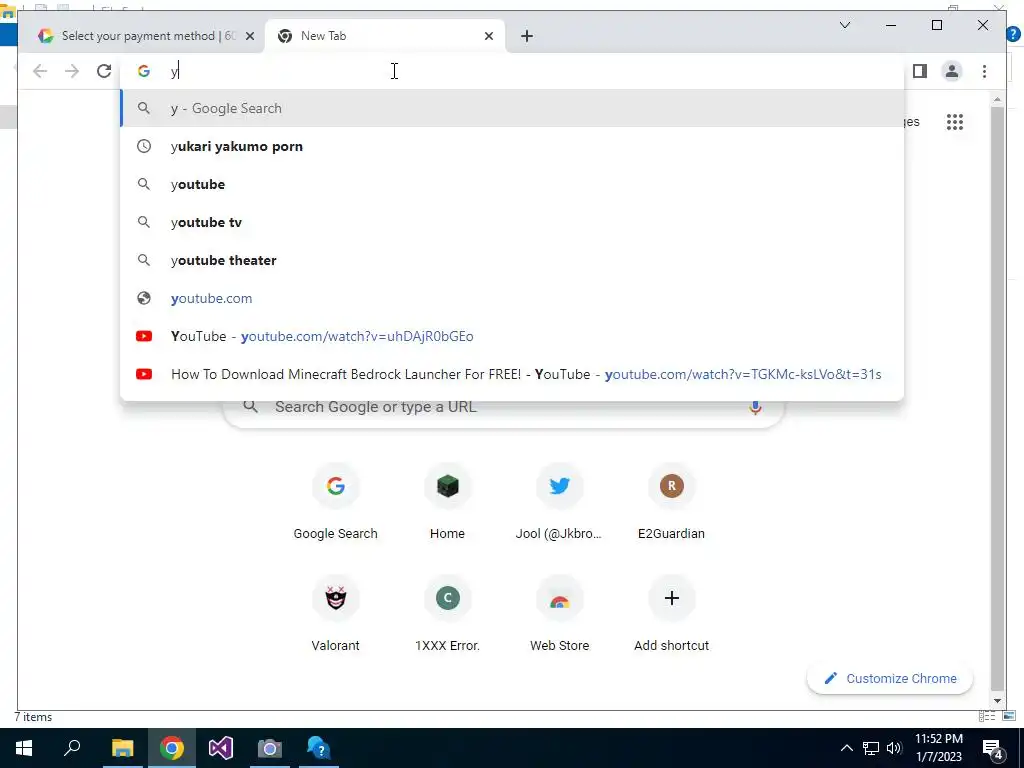Click Add shortcut

671,614
